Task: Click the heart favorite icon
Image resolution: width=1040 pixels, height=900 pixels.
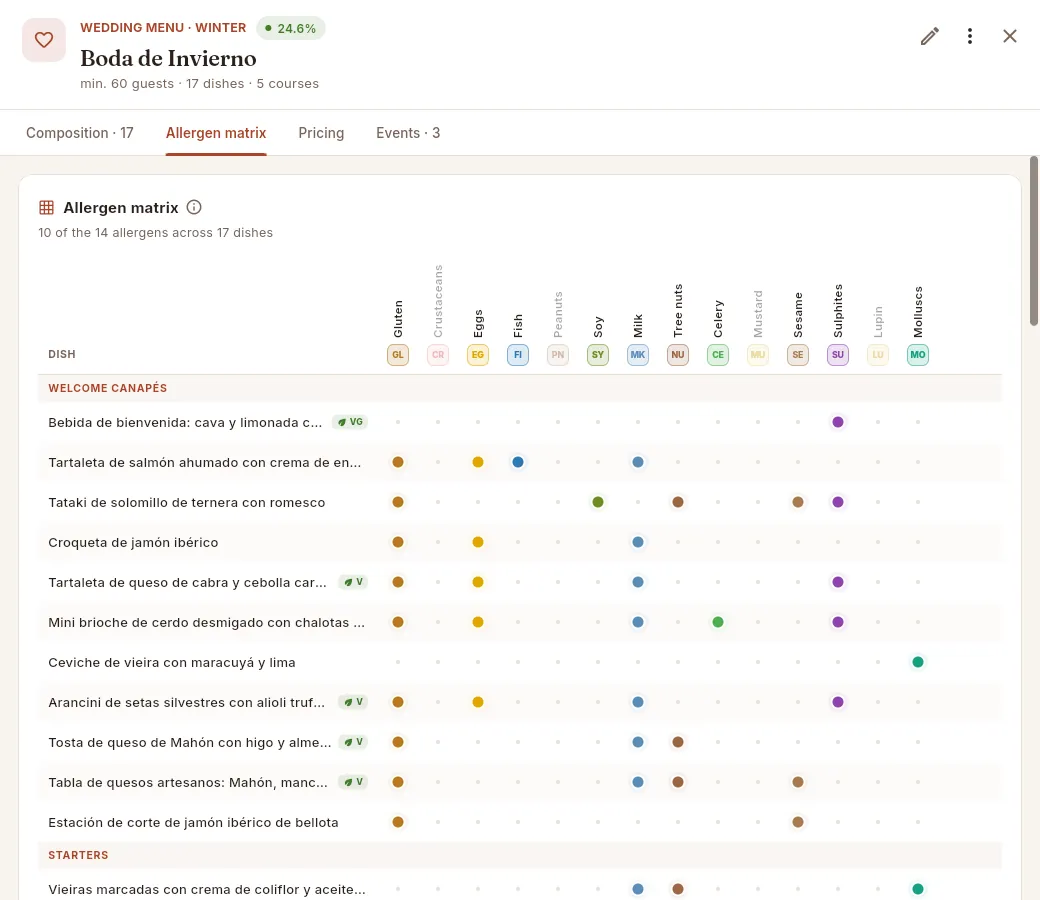Action: pos(44,40)
